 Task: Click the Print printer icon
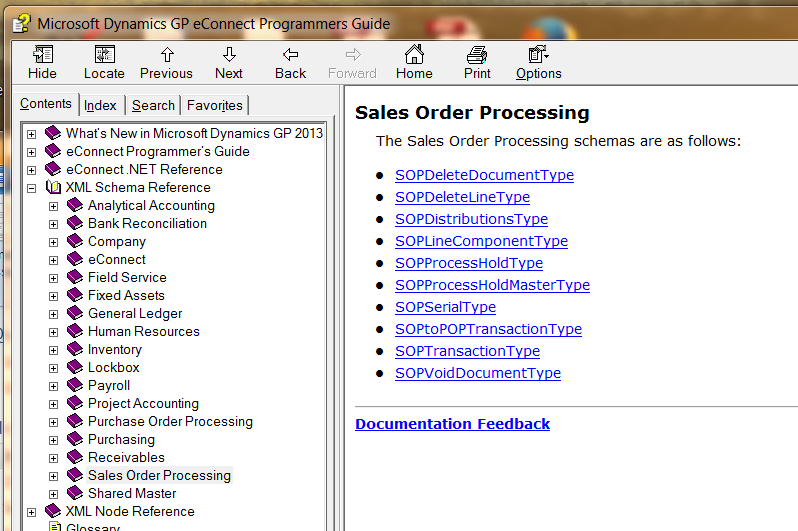pyautogui.click(x=477, y=54)
